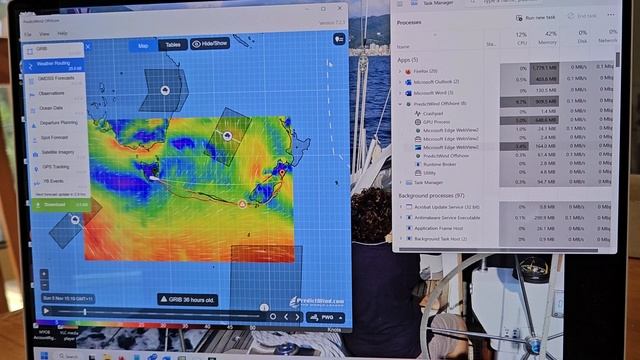640x360 pixels.
Task: Click the Task Manager vertical scrollbar
Action: pos(617,59)
